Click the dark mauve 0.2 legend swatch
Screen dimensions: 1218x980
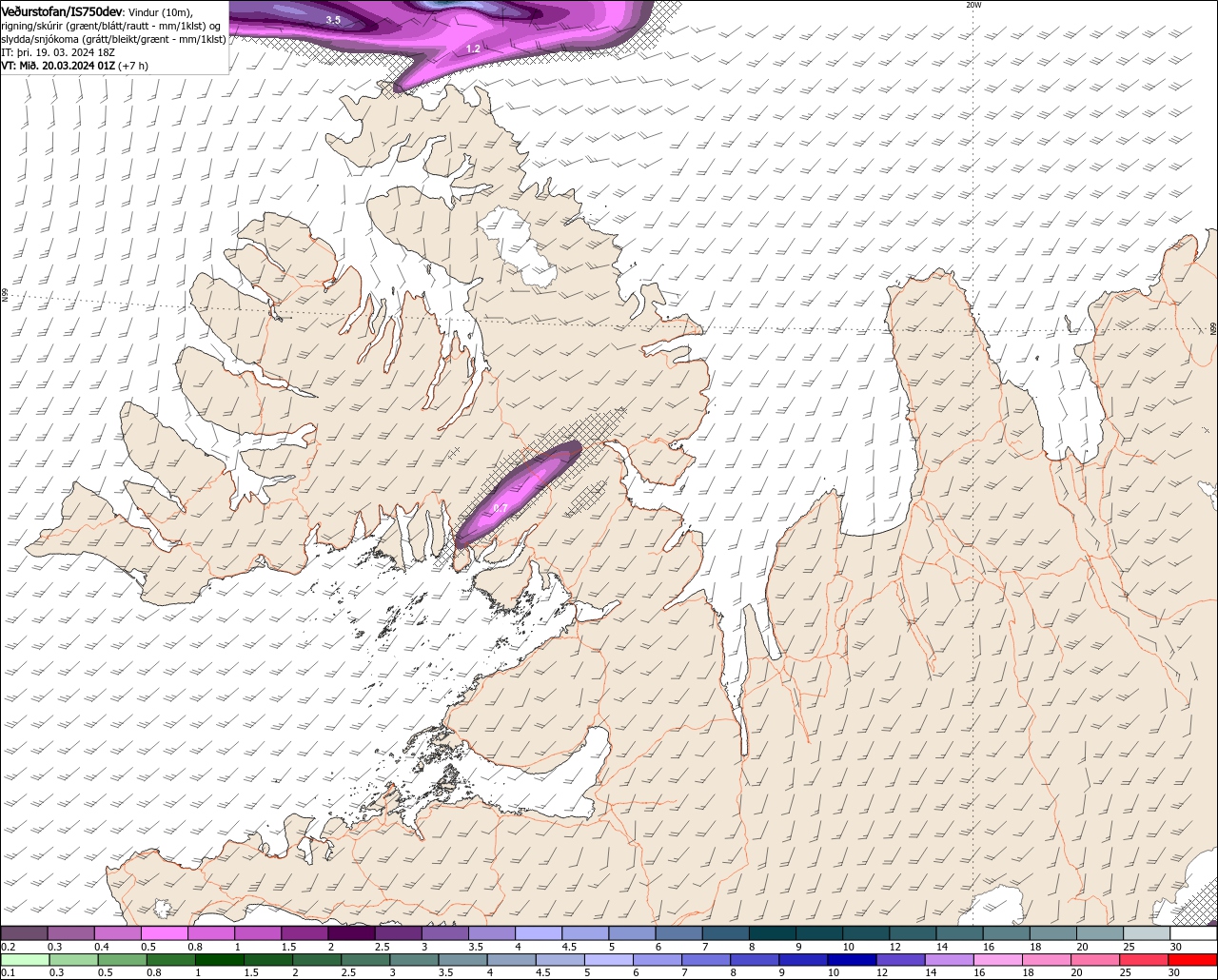[x=24, y=933]
